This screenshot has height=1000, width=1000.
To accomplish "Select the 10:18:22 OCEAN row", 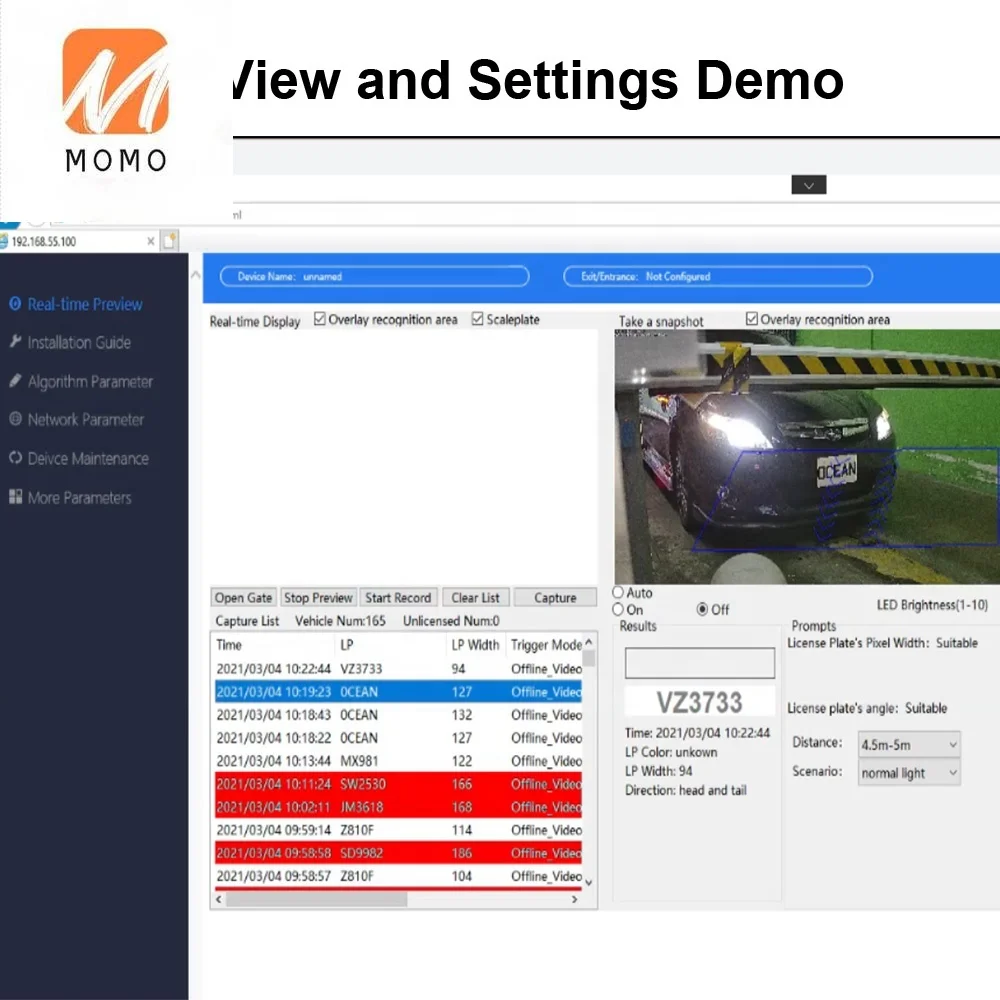I will click(399, 737).
